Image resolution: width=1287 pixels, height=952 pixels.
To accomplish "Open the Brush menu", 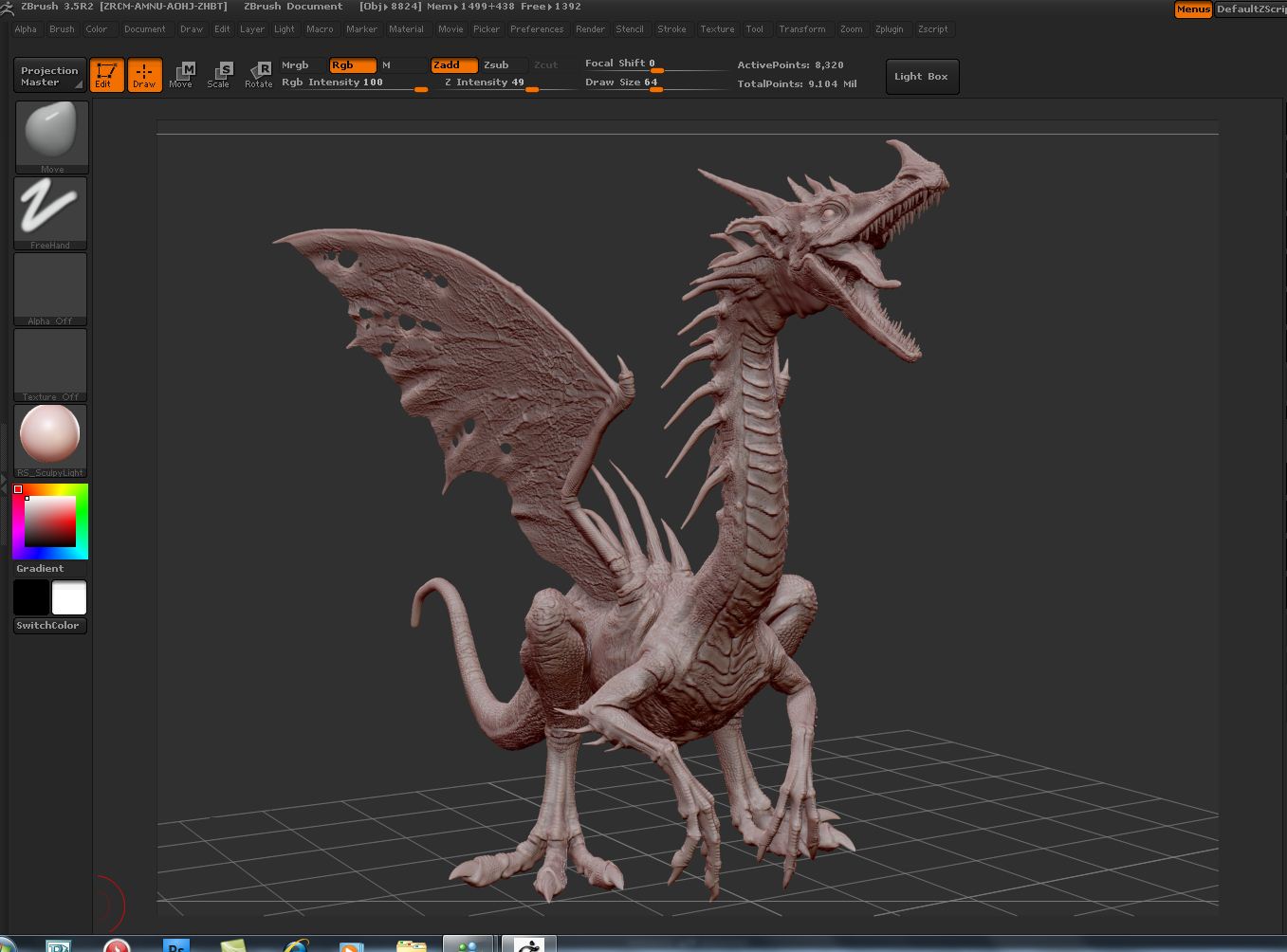I will [62, 29].
